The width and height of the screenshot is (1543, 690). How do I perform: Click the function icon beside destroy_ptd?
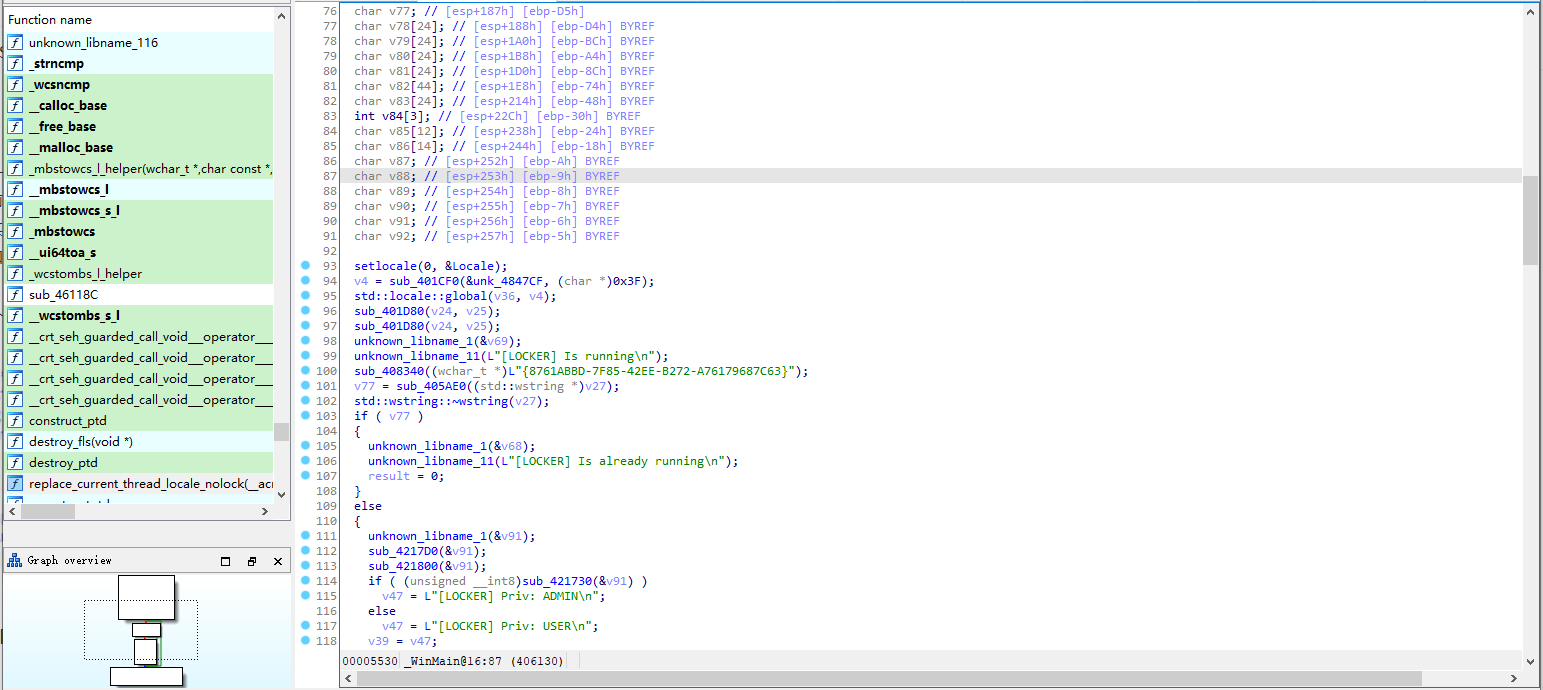coord(15,463)
